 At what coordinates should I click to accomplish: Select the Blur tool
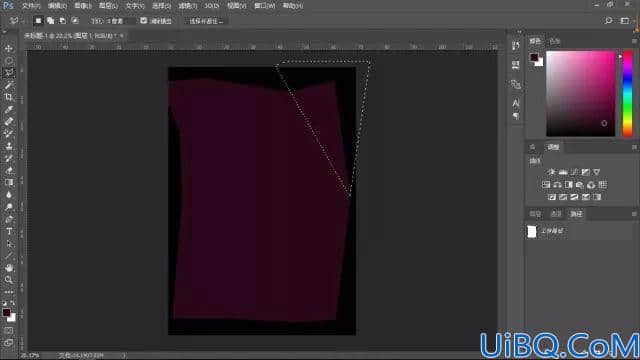point(9,195)
